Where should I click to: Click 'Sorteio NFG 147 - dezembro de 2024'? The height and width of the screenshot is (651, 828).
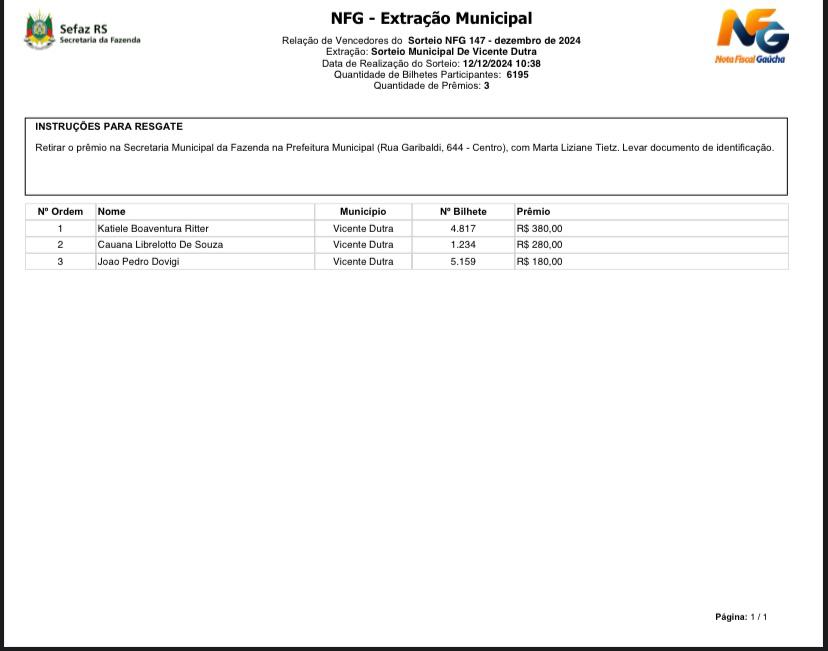[494, 41]
